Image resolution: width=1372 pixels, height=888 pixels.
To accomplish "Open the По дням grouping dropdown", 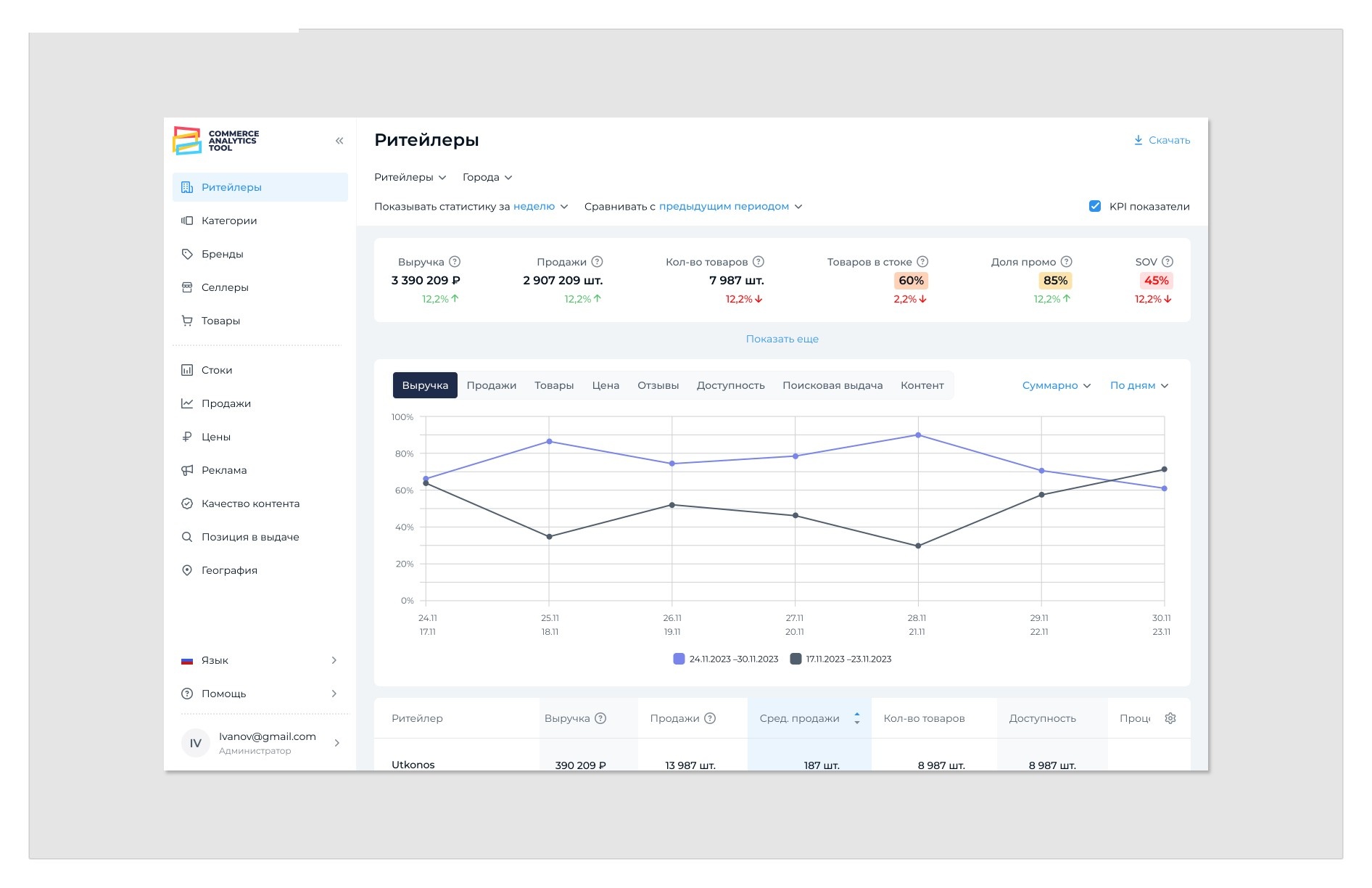I will click(1139, 386).
